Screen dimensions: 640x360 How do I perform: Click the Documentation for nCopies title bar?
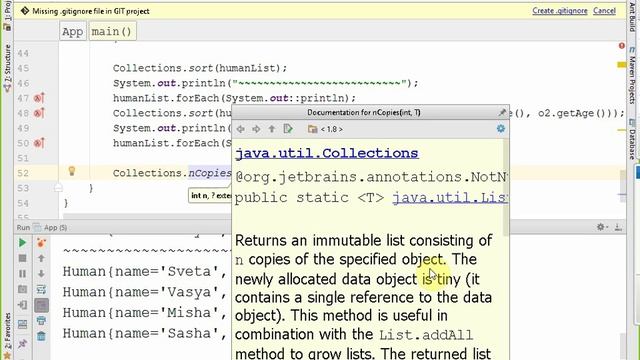[364, 112]
